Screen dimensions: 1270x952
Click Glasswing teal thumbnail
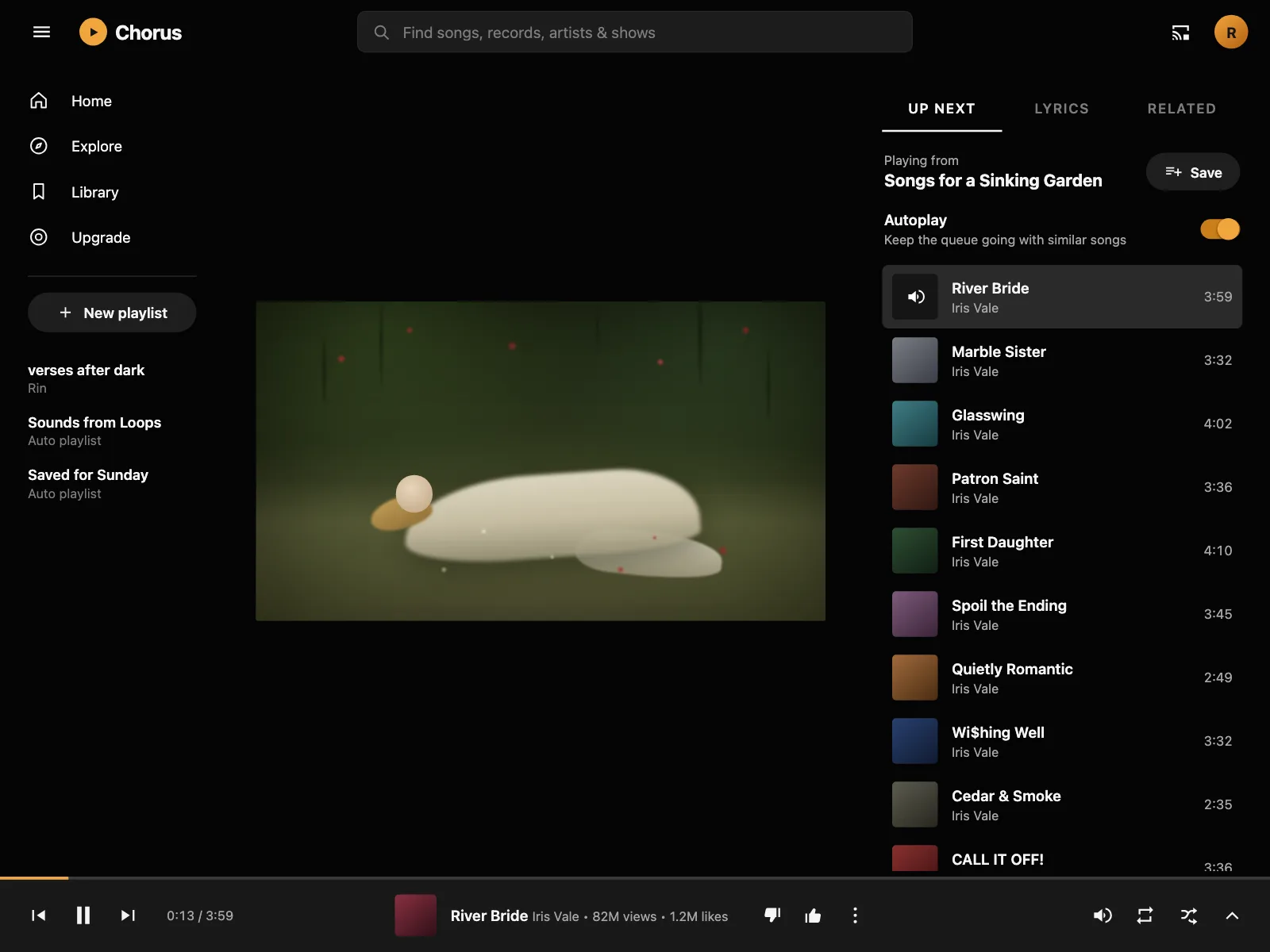click(915, 424)
